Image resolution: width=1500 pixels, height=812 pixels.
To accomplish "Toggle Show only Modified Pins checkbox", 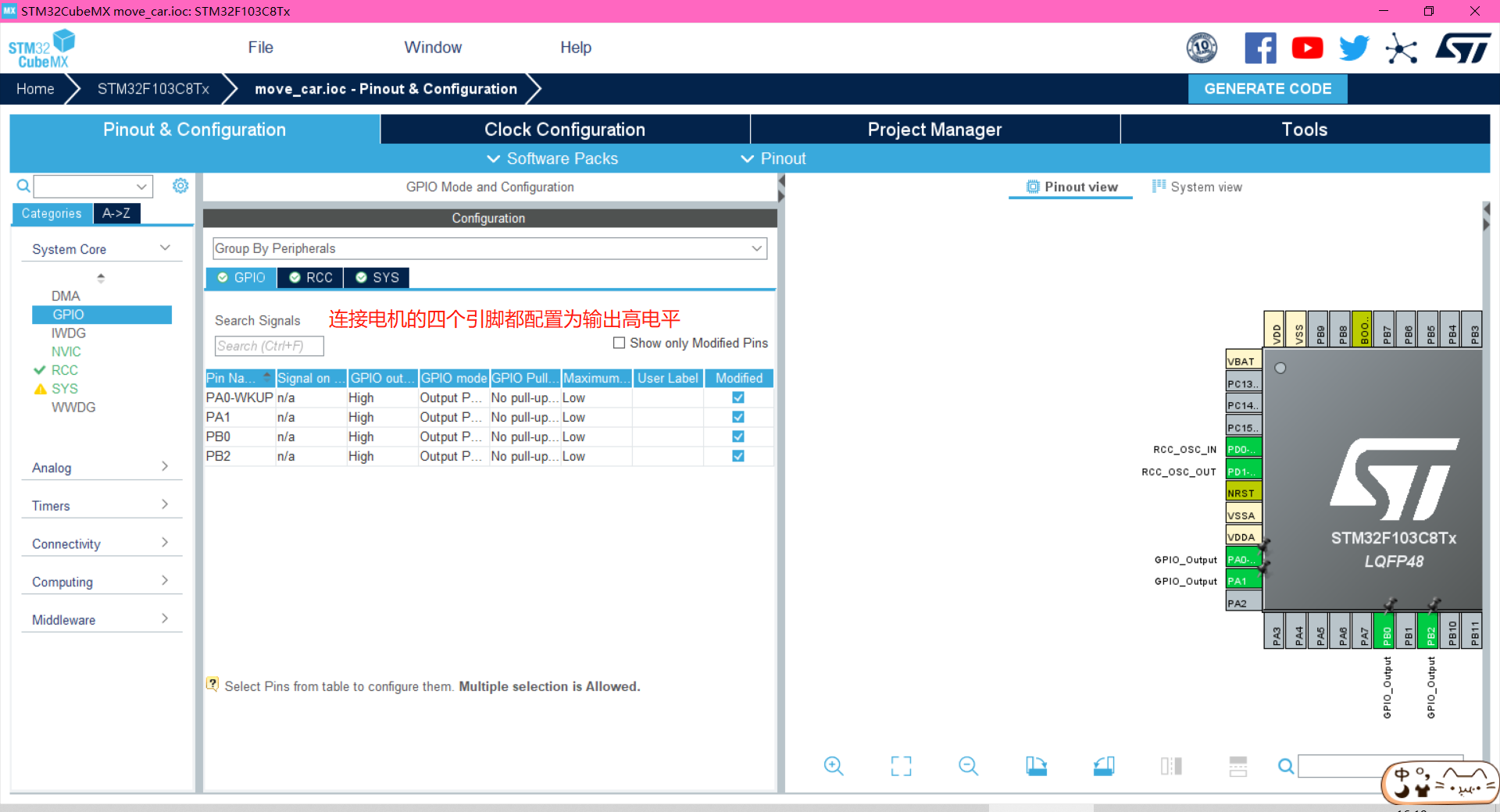I will click(x=619, y=343).
